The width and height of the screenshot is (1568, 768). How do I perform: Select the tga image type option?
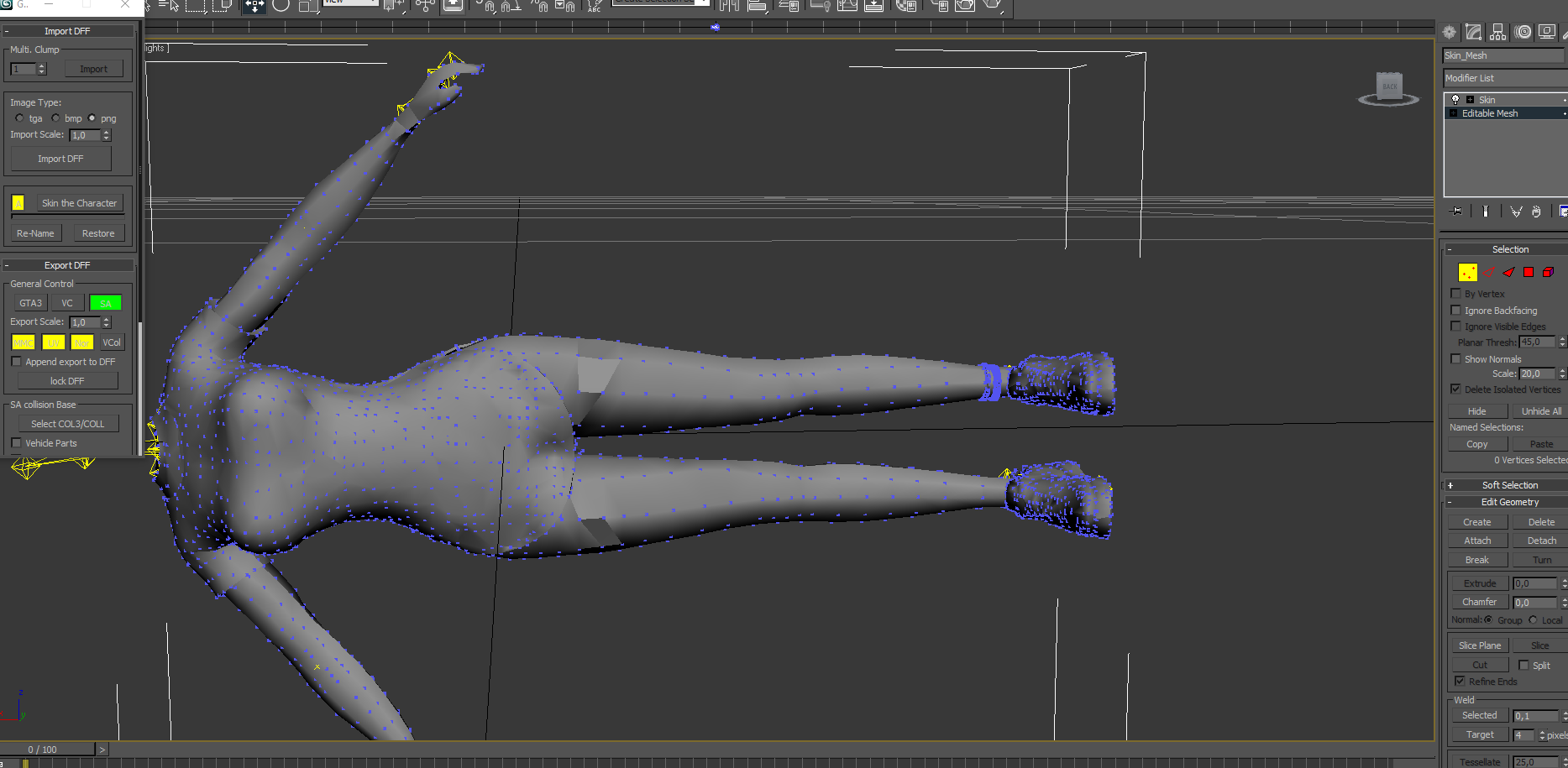[20, 118]
